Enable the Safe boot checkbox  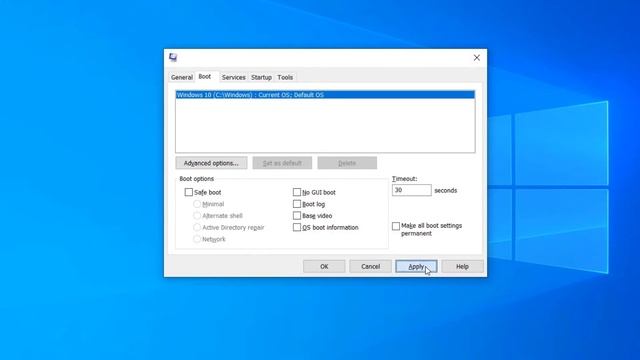[x=189, y=192]
